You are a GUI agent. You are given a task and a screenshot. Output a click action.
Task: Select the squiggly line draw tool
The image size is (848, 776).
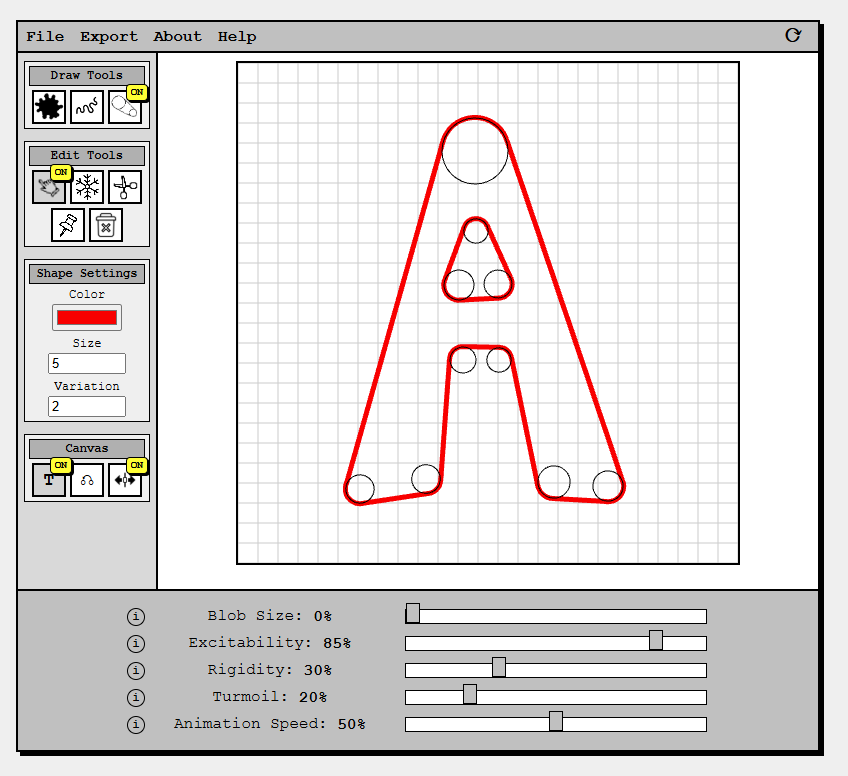pos(87,107)
